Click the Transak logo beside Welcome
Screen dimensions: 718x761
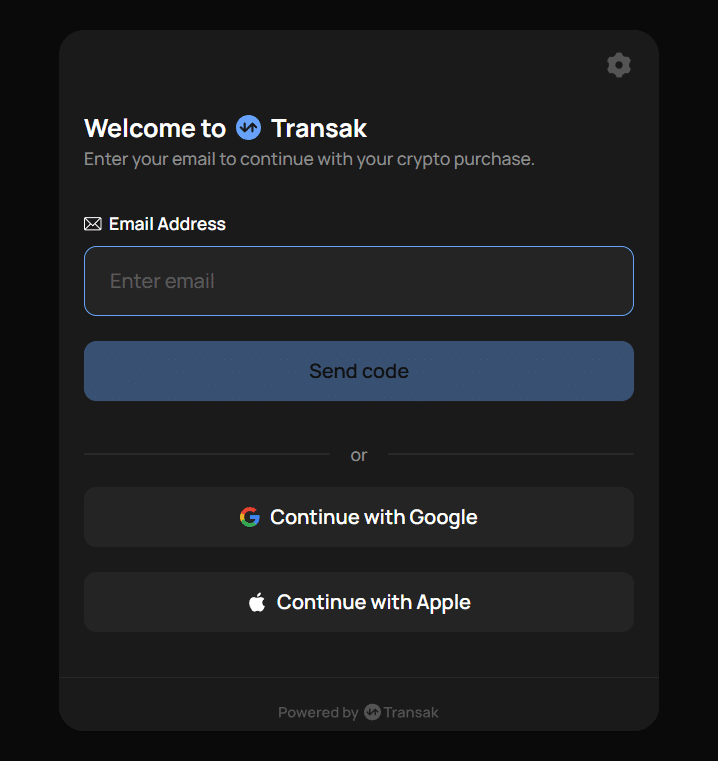click(x=248, y=128)
